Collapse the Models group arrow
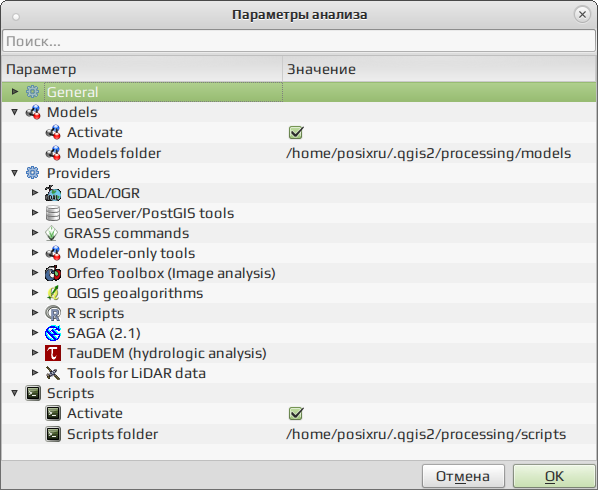 (14, 112)
